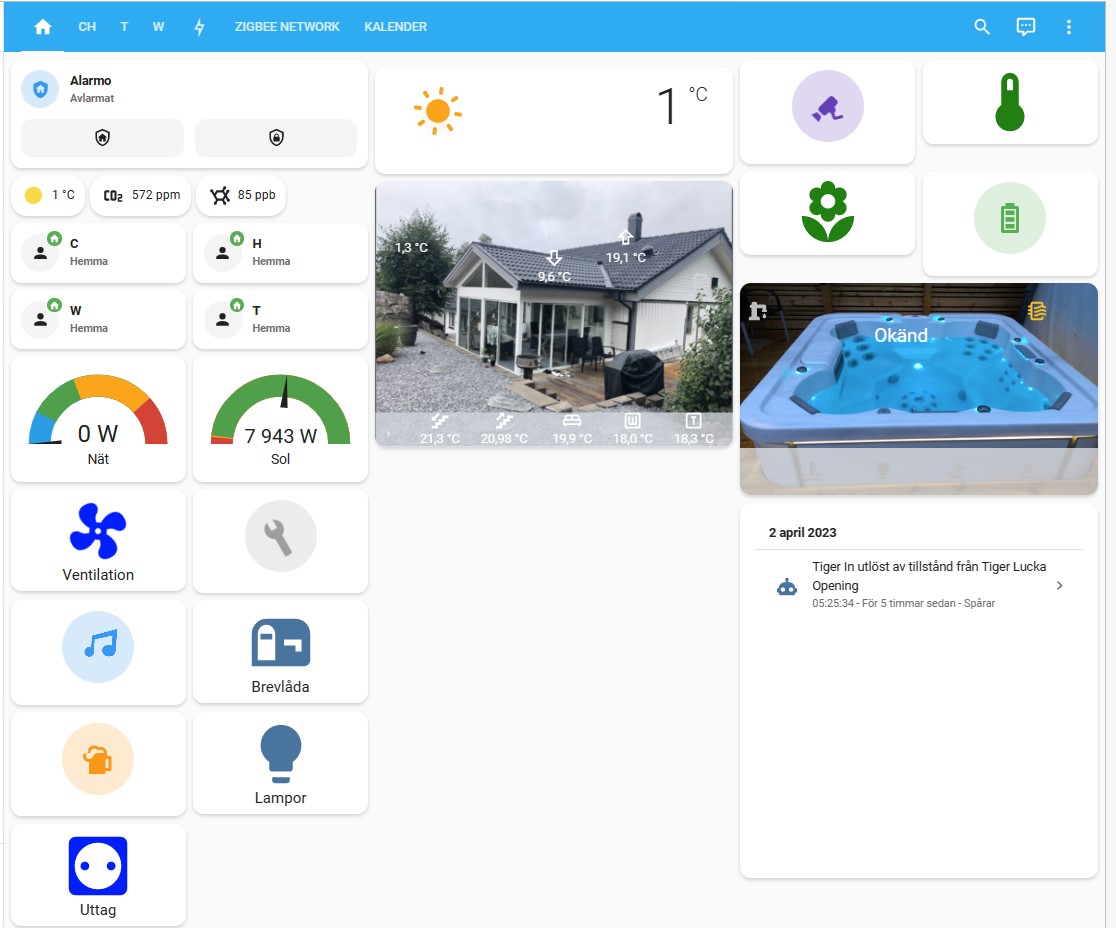Select the W tab in top bar
The image size is (1116, 928).
(x=158, y=27)
